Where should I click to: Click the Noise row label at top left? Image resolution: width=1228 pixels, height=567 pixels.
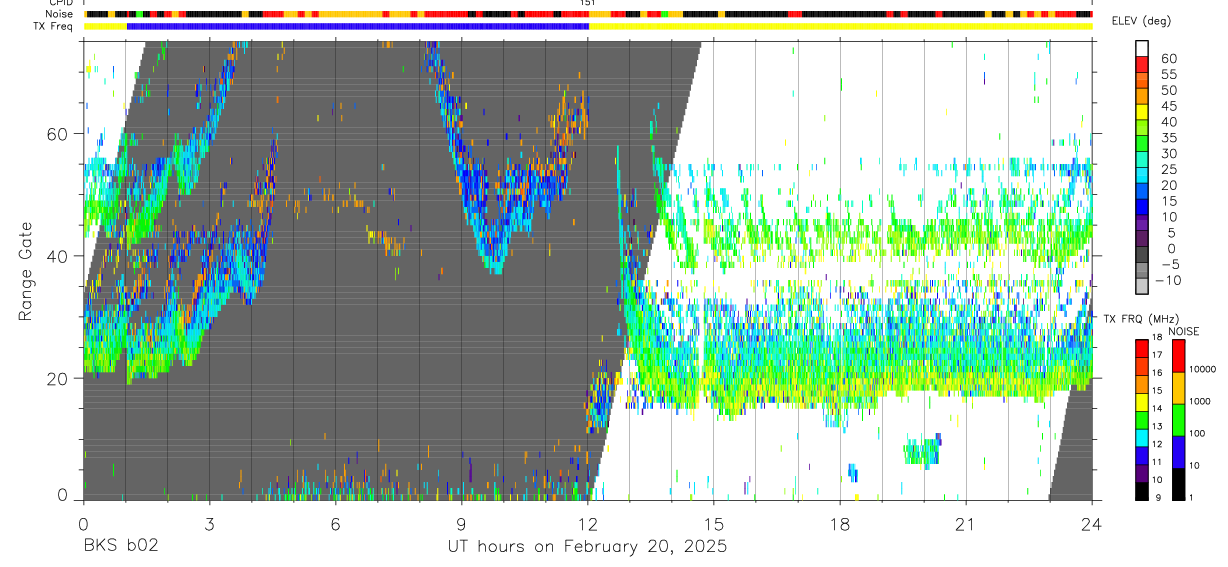click(x=58, y=14)
